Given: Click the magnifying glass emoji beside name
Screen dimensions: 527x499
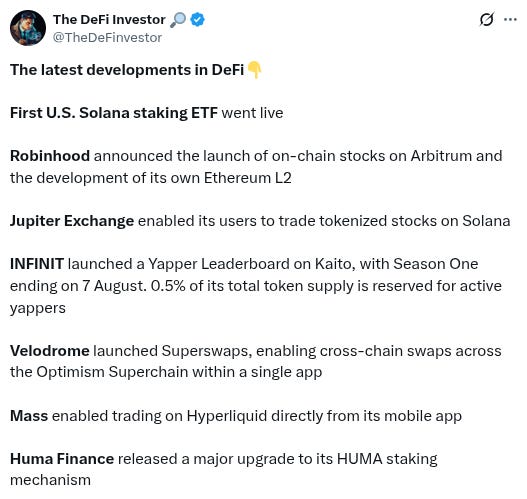Looking at the screenshot, I should click(x=178, y=20).
